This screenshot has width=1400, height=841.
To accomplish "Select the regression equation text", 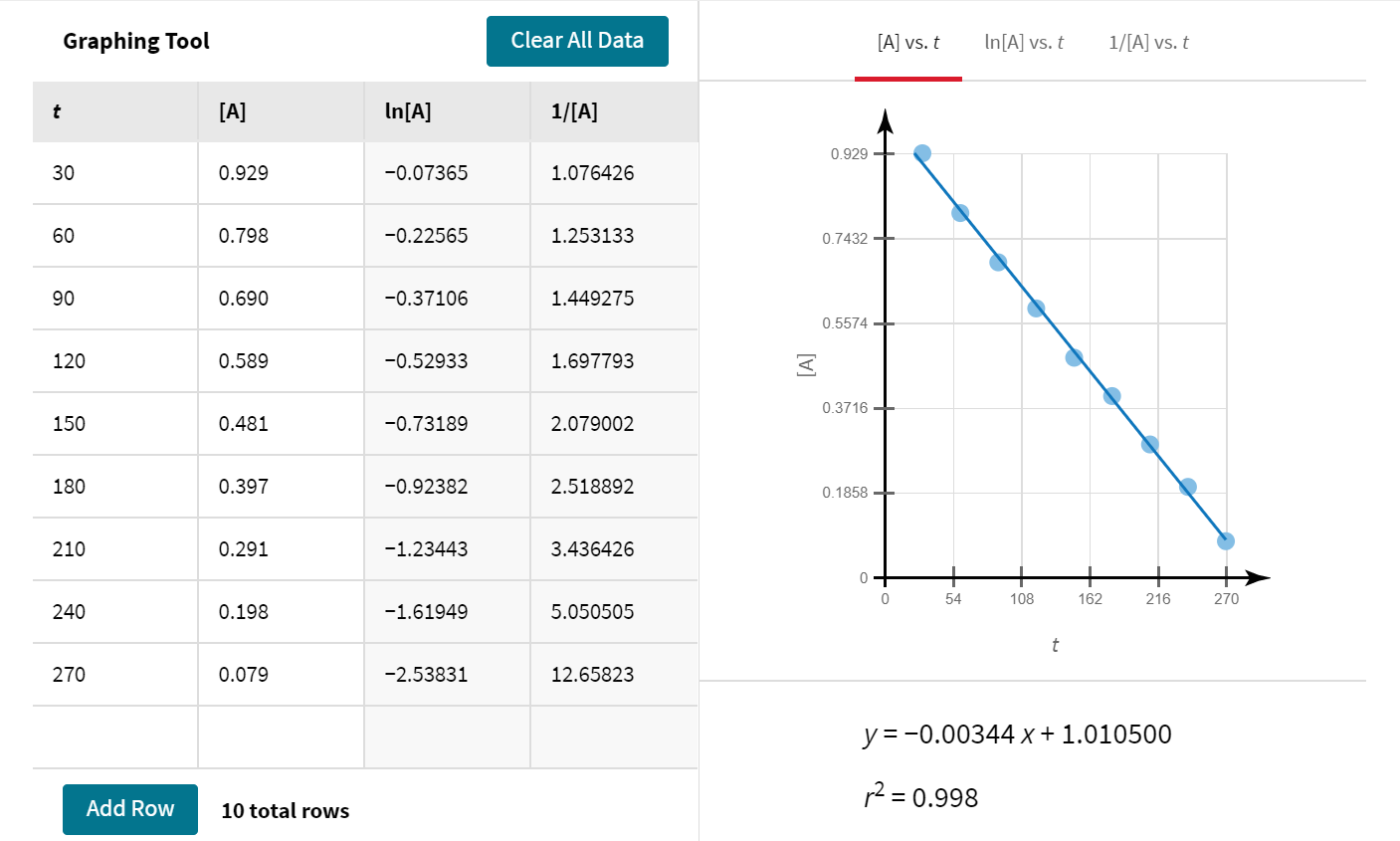I will pyautogui.click(x=1016, y=734).
